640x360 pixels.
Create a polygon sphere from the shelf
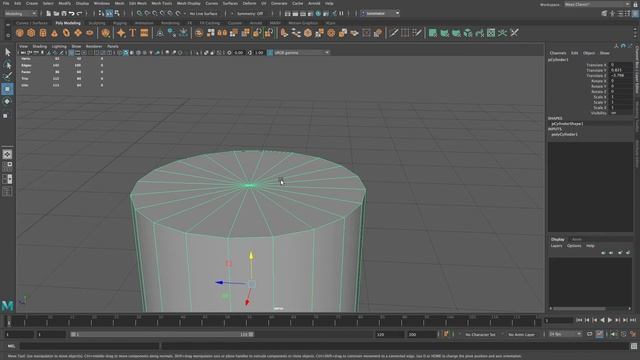(20, 33)
